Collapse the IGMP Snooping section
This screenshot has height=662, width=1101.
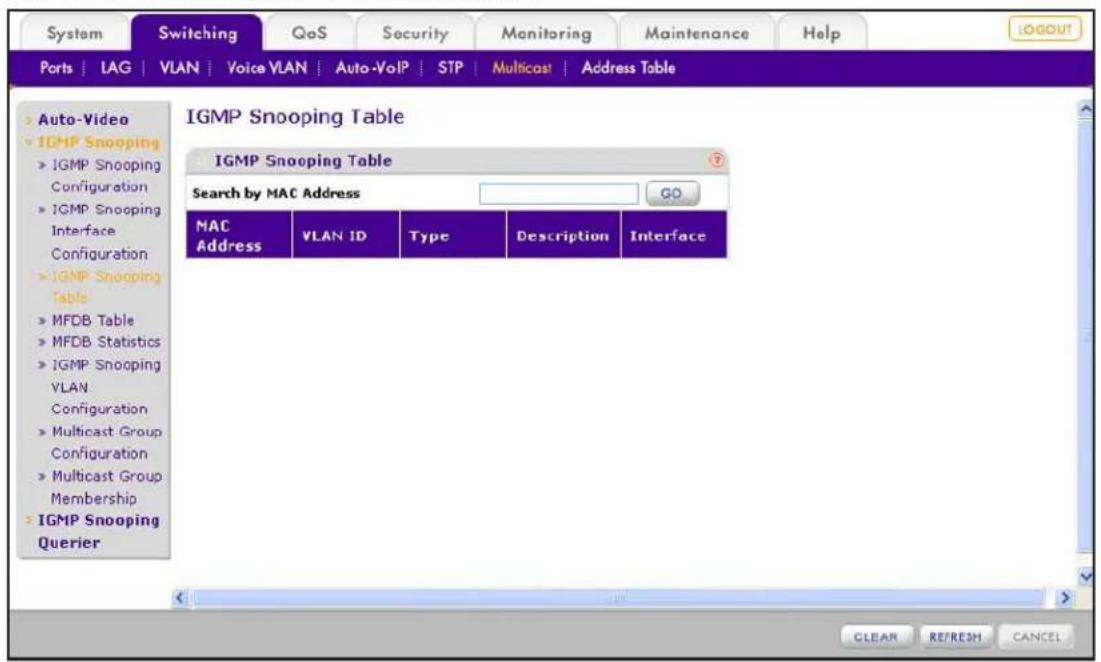click(x=98, y=142)
